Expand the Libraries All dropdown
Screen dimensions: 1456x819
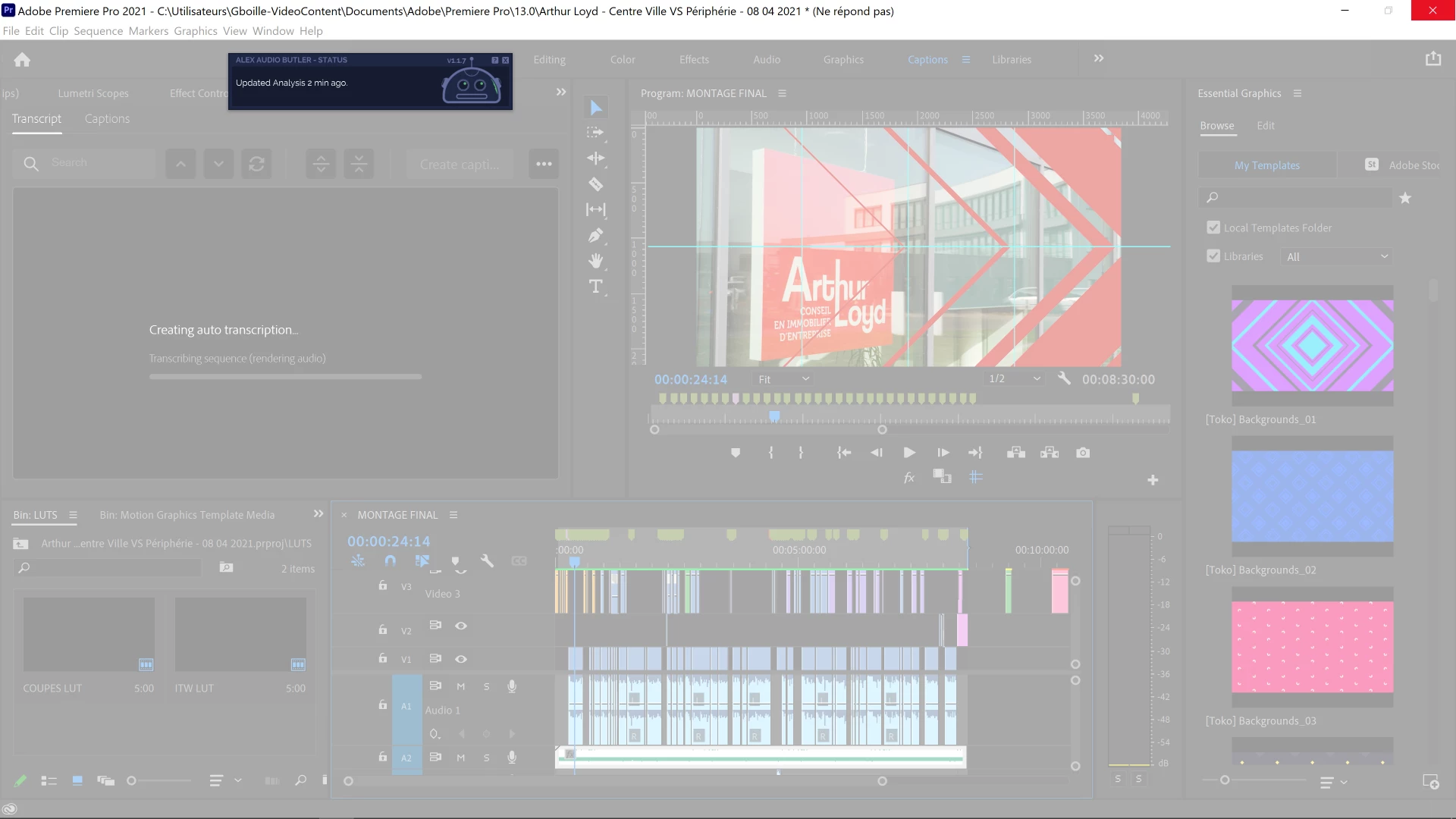pyautogui.click(x=1336, y=257)
